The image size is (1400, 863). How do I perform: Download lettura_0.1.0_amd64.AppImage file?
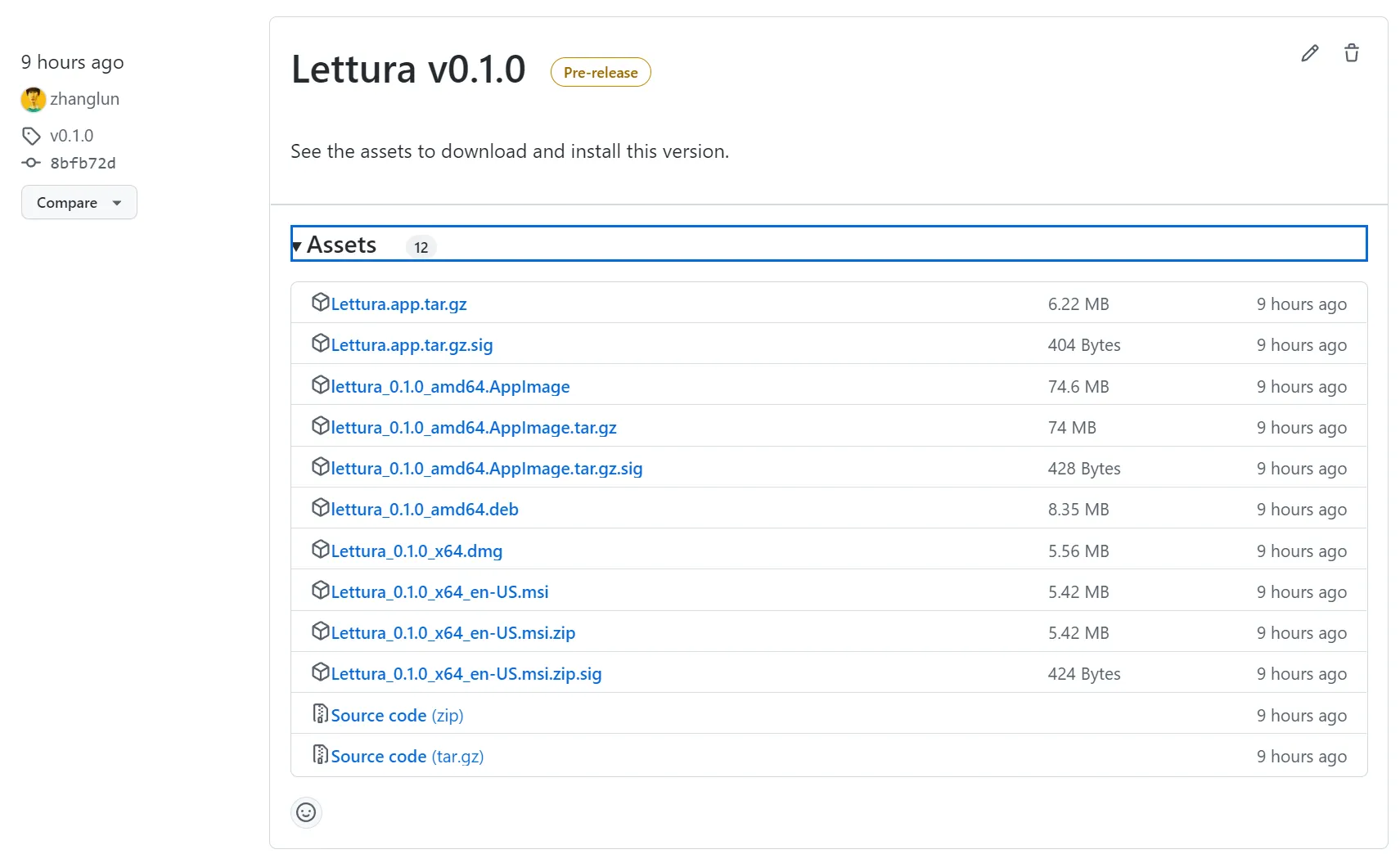tap(450, 387)
